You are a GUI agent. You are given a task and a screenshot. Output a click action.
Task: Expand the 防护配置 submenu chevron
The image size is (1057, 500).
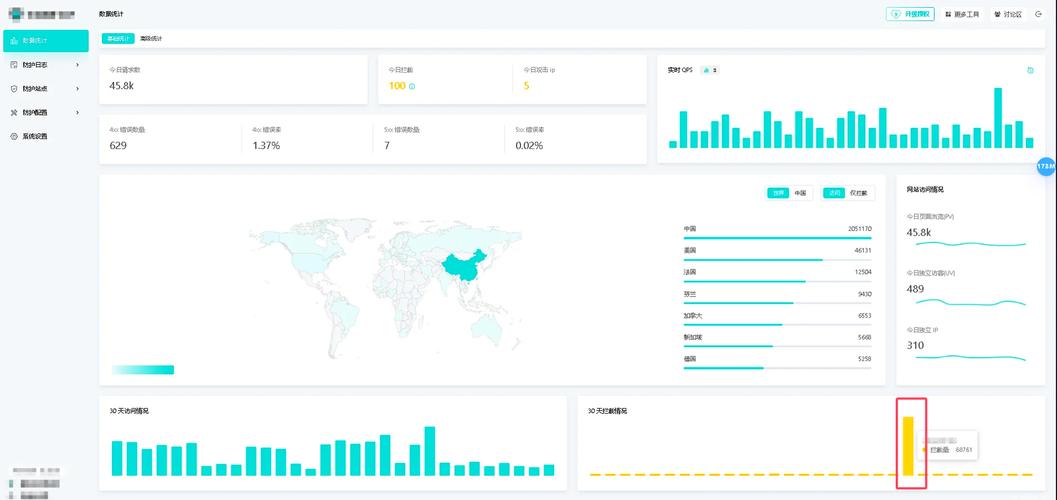[x=77, y=112]
